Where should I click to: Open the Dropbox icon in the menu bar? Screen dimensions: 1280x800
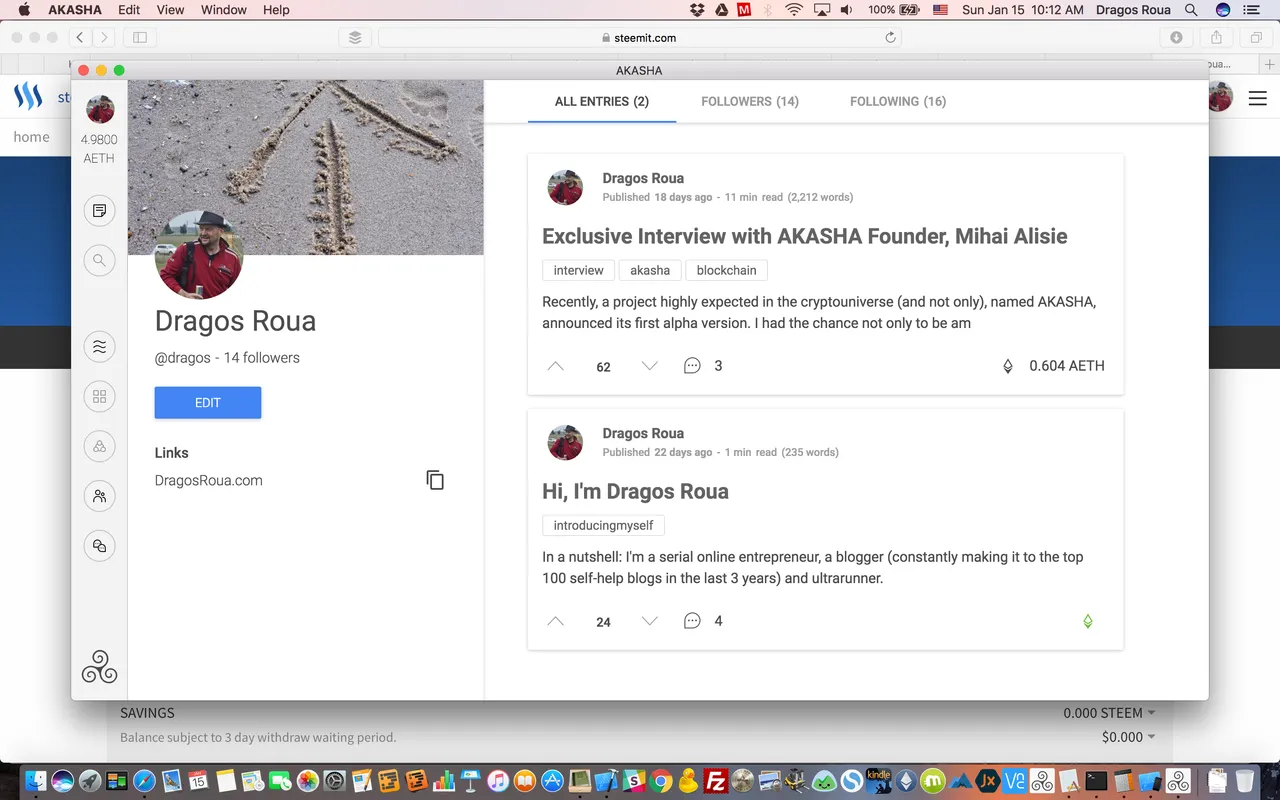coord(697,10)
